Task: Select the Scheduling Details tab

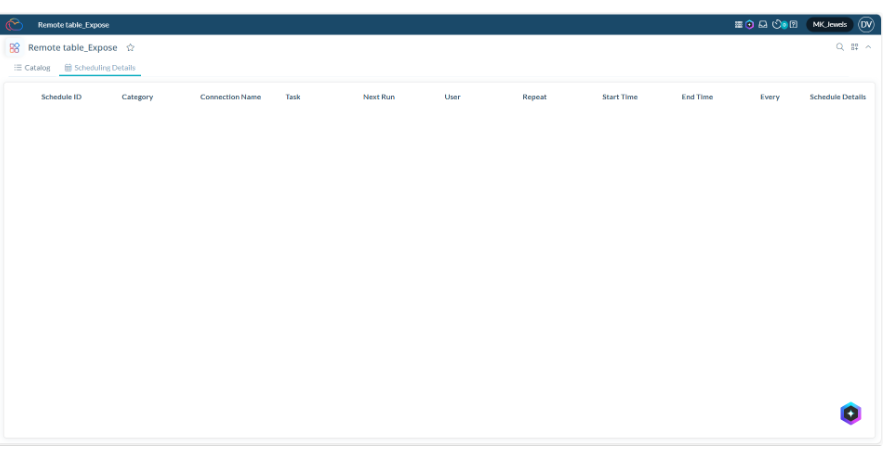Action: 100,68
